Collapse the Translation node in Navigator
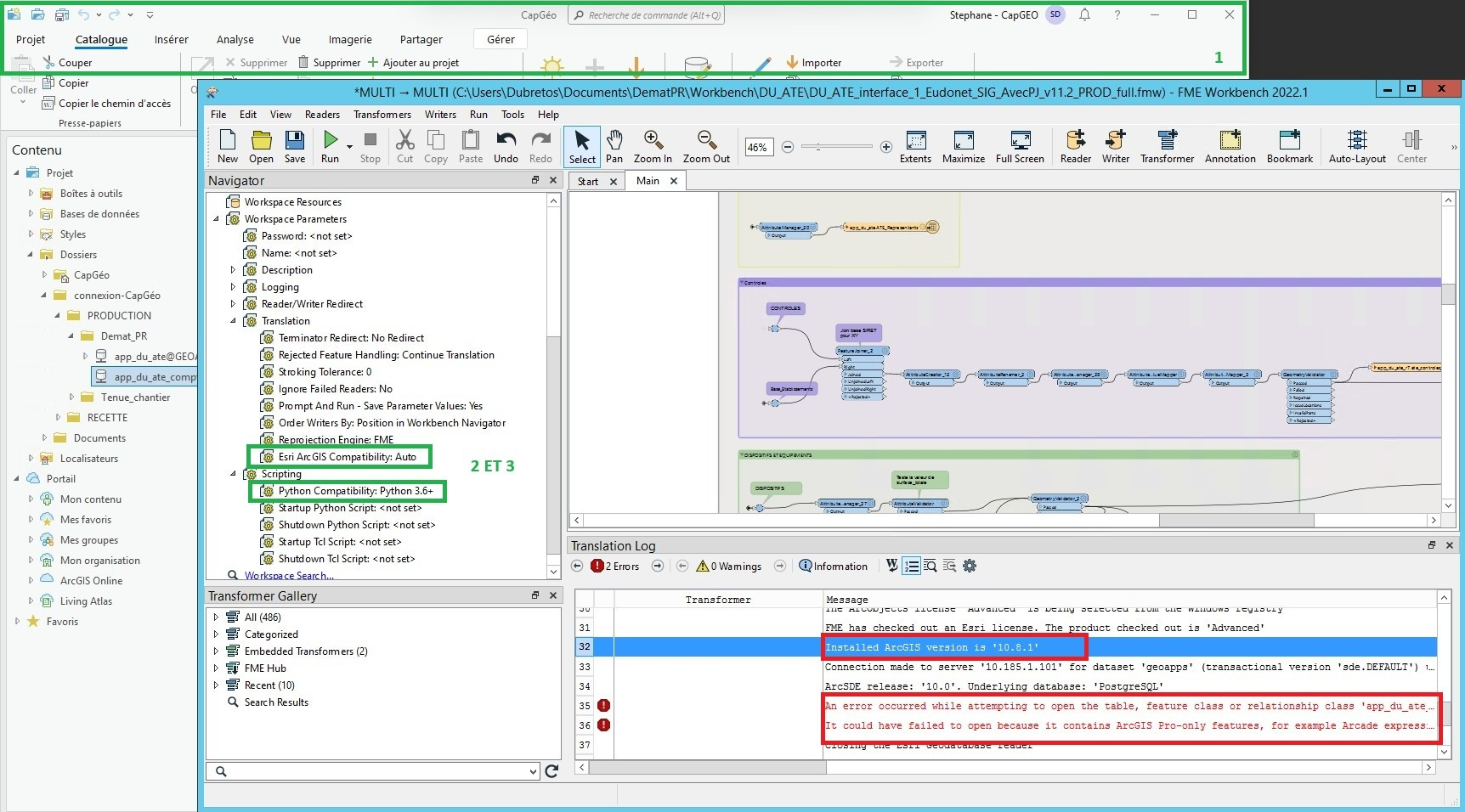This screenshot has height=812, width=1465. coord(233,321)
